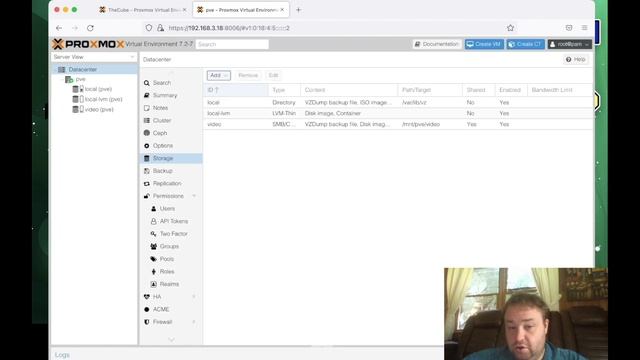Sort by the Content column header
The image size is (640, 360).
349,90
